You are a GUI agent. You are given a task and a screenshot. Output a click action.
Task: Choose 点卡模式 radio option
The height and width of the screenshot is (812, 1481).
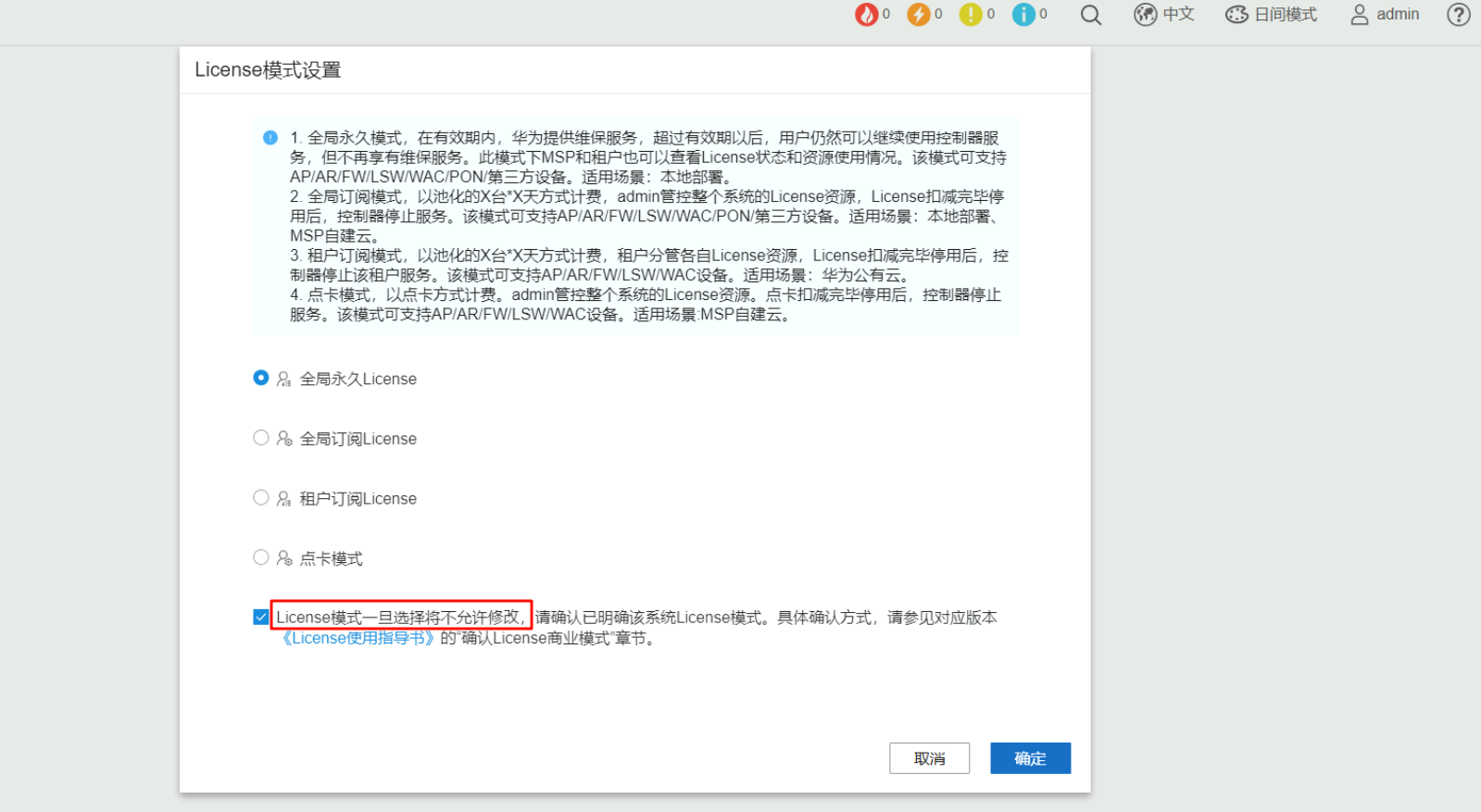261,557
